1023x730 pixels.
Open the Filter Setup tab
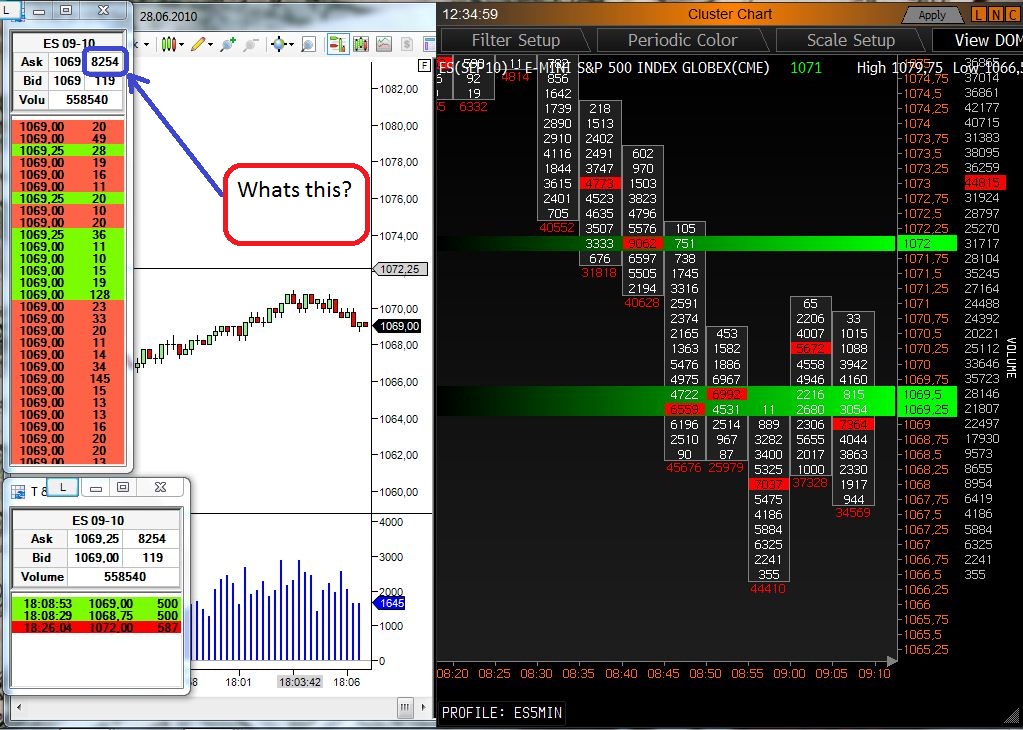click(x=516, y=40)
